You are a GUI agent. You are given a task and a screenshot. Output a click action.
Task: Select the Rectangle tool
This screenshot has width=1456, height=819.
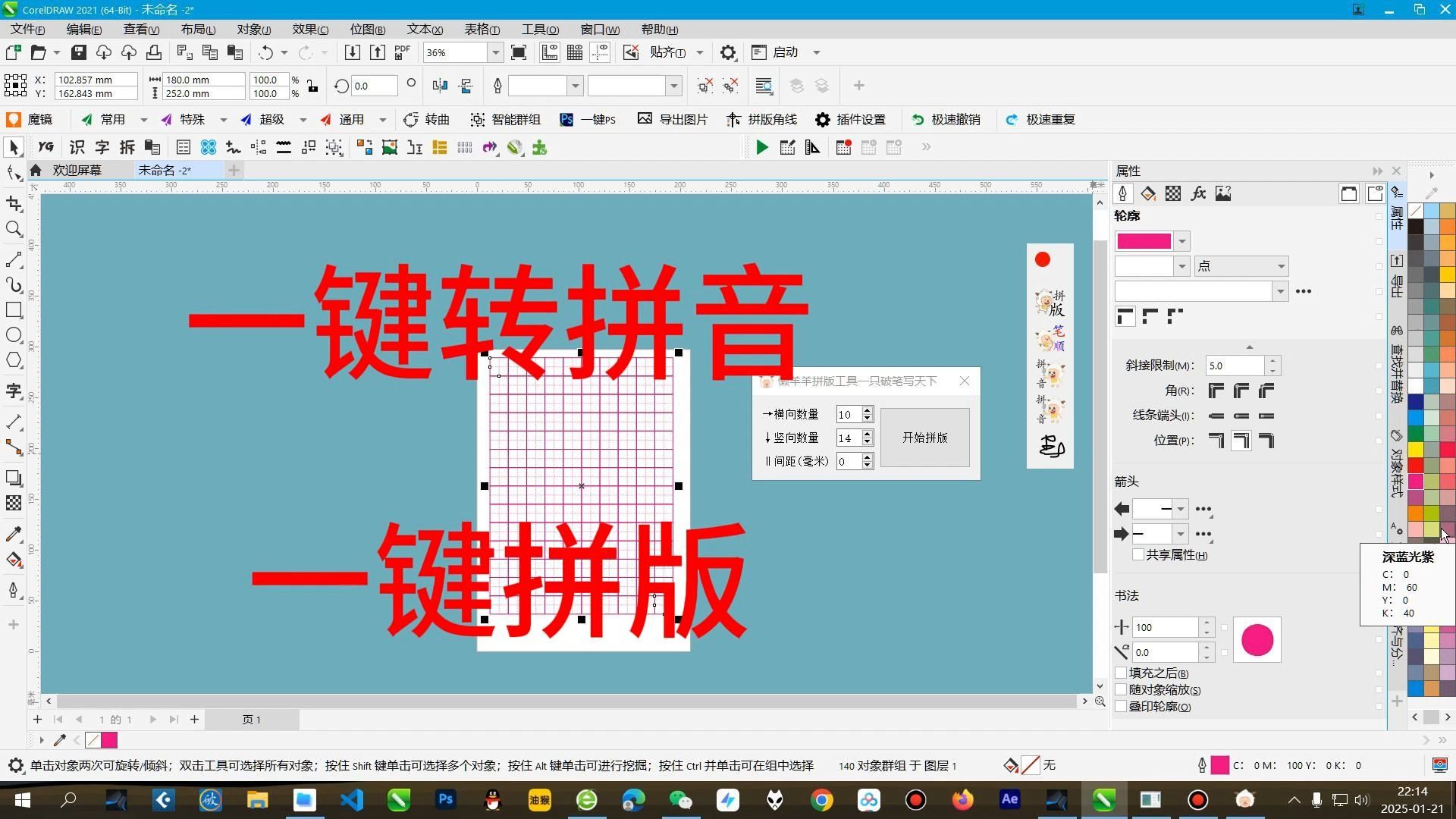coord(14,309)
